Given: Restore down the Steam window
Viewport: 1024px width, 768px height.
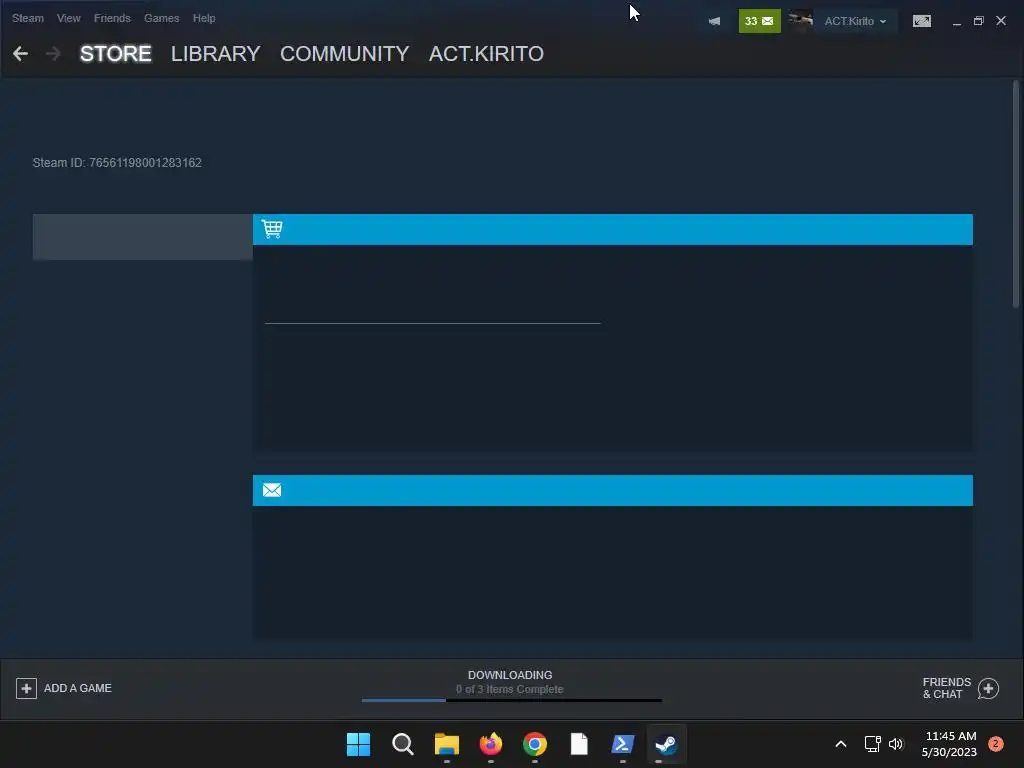Looking at the screenshot, I should coord(978,21).
